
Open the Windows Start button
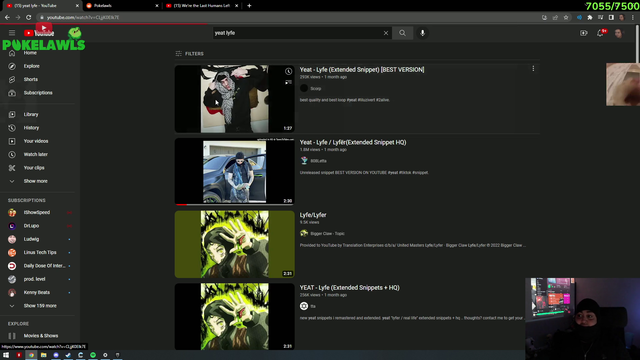[6, 355]
